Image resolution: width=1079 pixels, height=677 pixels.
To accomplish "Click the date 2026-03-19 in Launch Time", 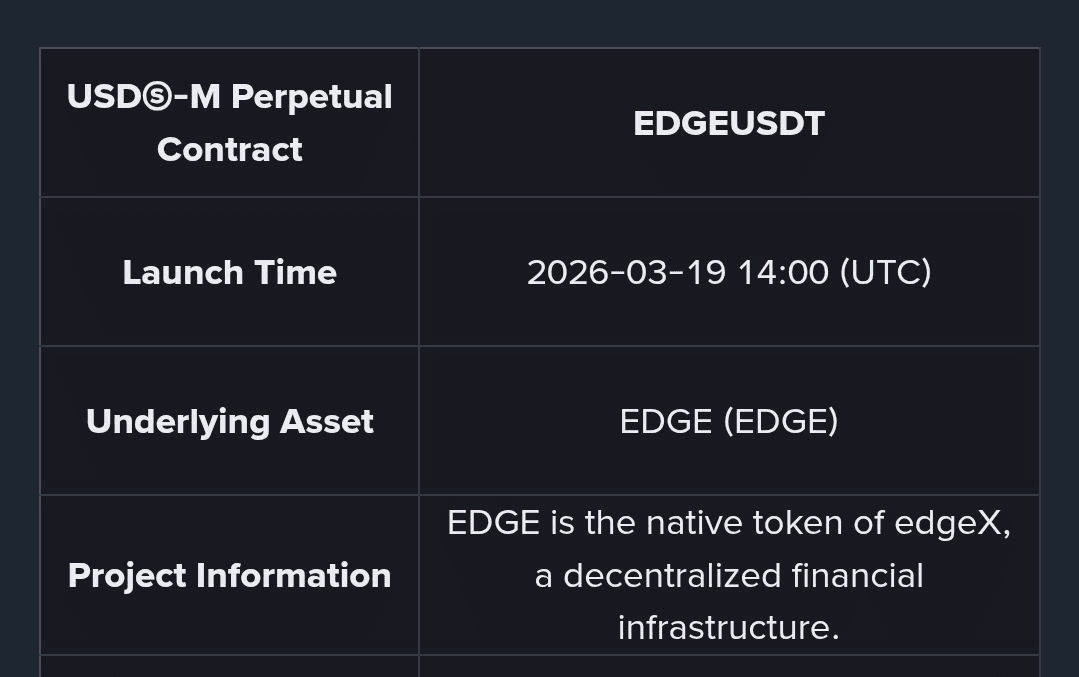I will (x=626, y=272).
